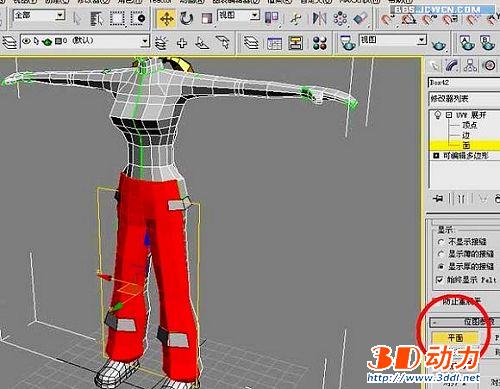This screenshot has width=500, height=389.
Task: Toggle layer visibility eye in layer dropdown
Action: pos(26,41)
